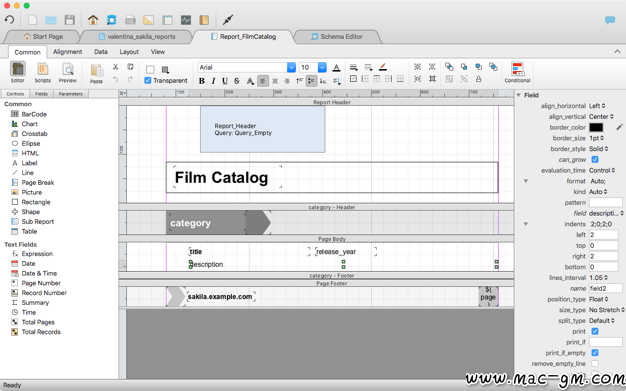Open the border_style Solid dropdown
626x391 pixels.
pyautogui.click(x=598, y=149)
